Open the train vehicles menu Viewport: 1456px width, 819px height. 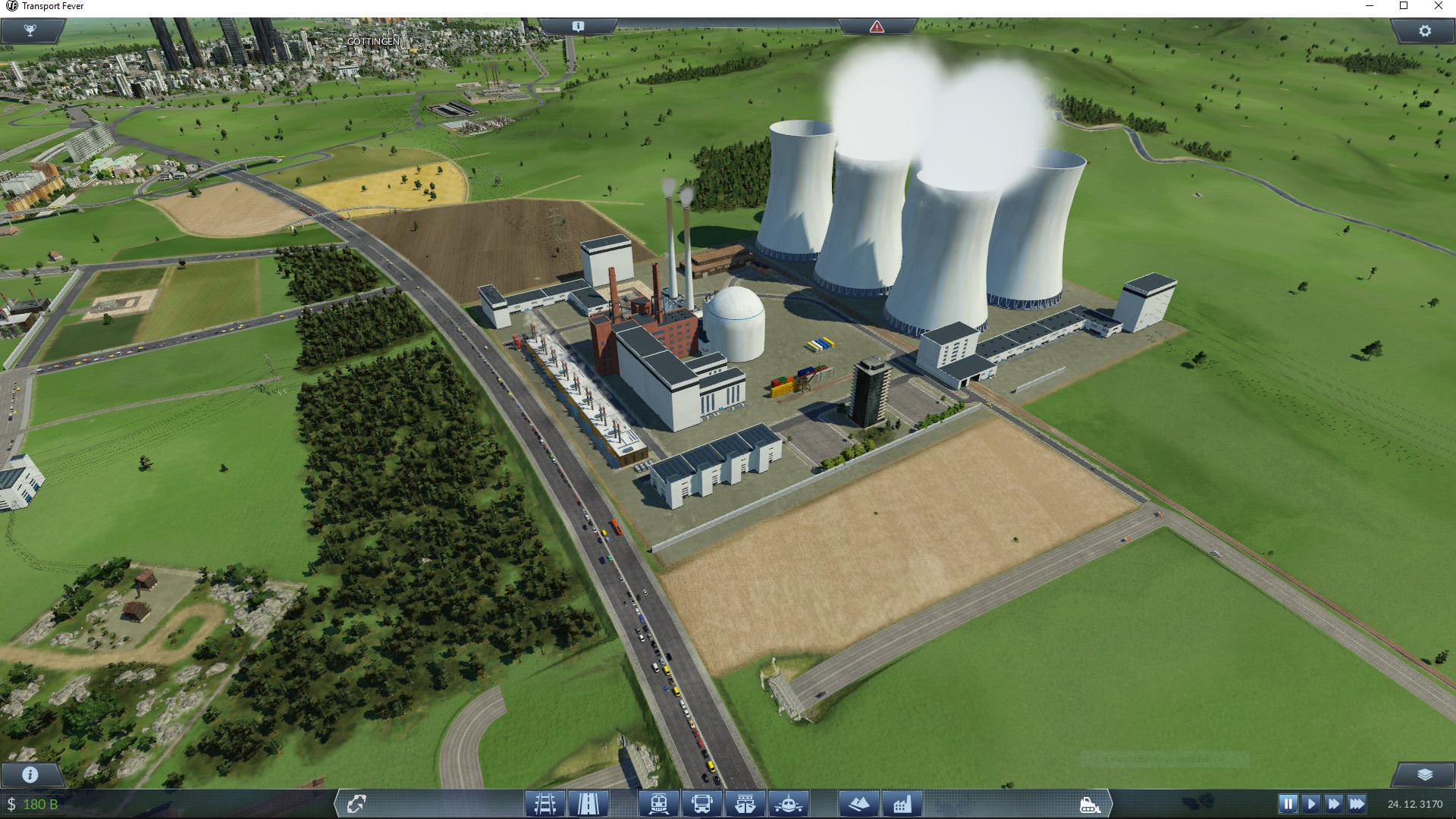(x=658, y=803)
